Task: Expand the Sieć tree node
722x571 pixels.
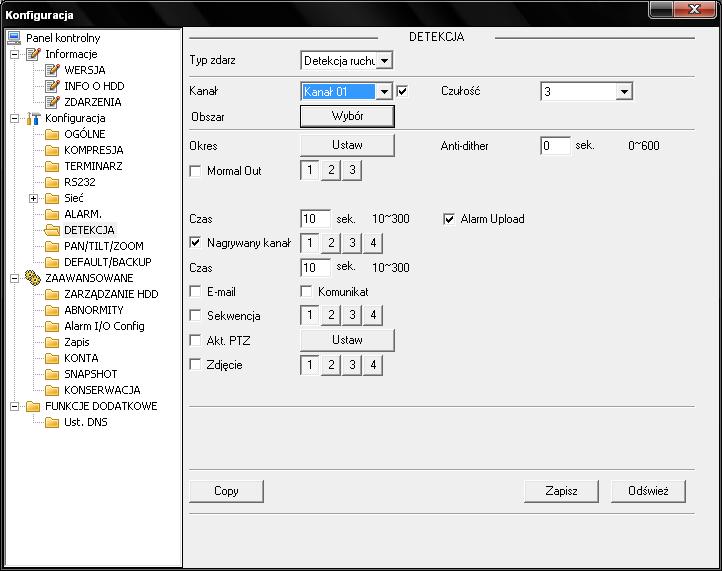Action: 33,198
